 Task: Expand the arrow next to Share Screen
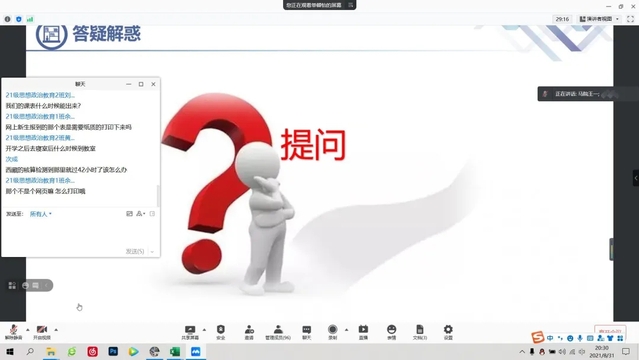pos(204,329)
